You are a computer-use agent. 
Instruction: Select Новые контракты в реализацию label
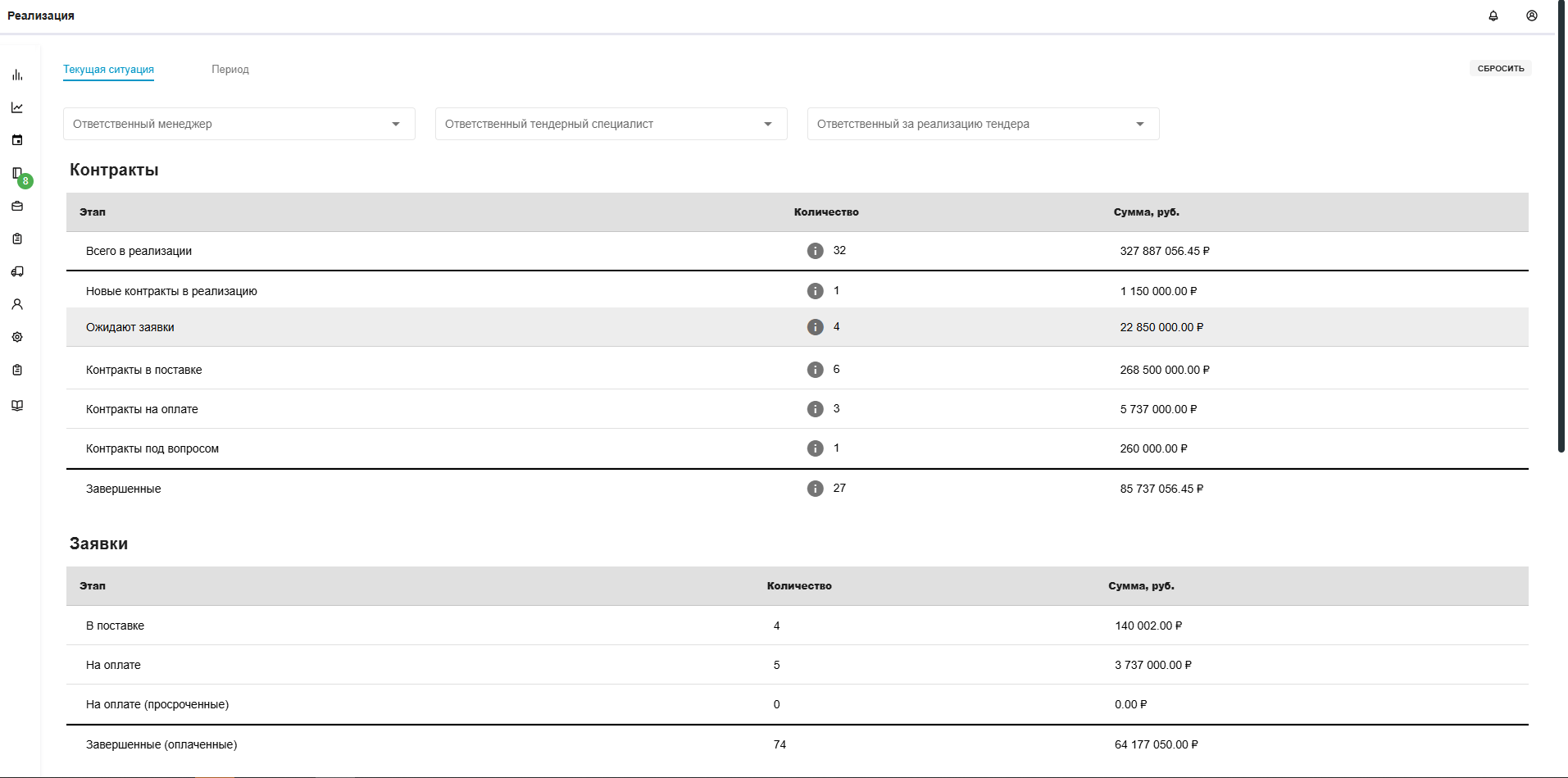tap(171, 291)
